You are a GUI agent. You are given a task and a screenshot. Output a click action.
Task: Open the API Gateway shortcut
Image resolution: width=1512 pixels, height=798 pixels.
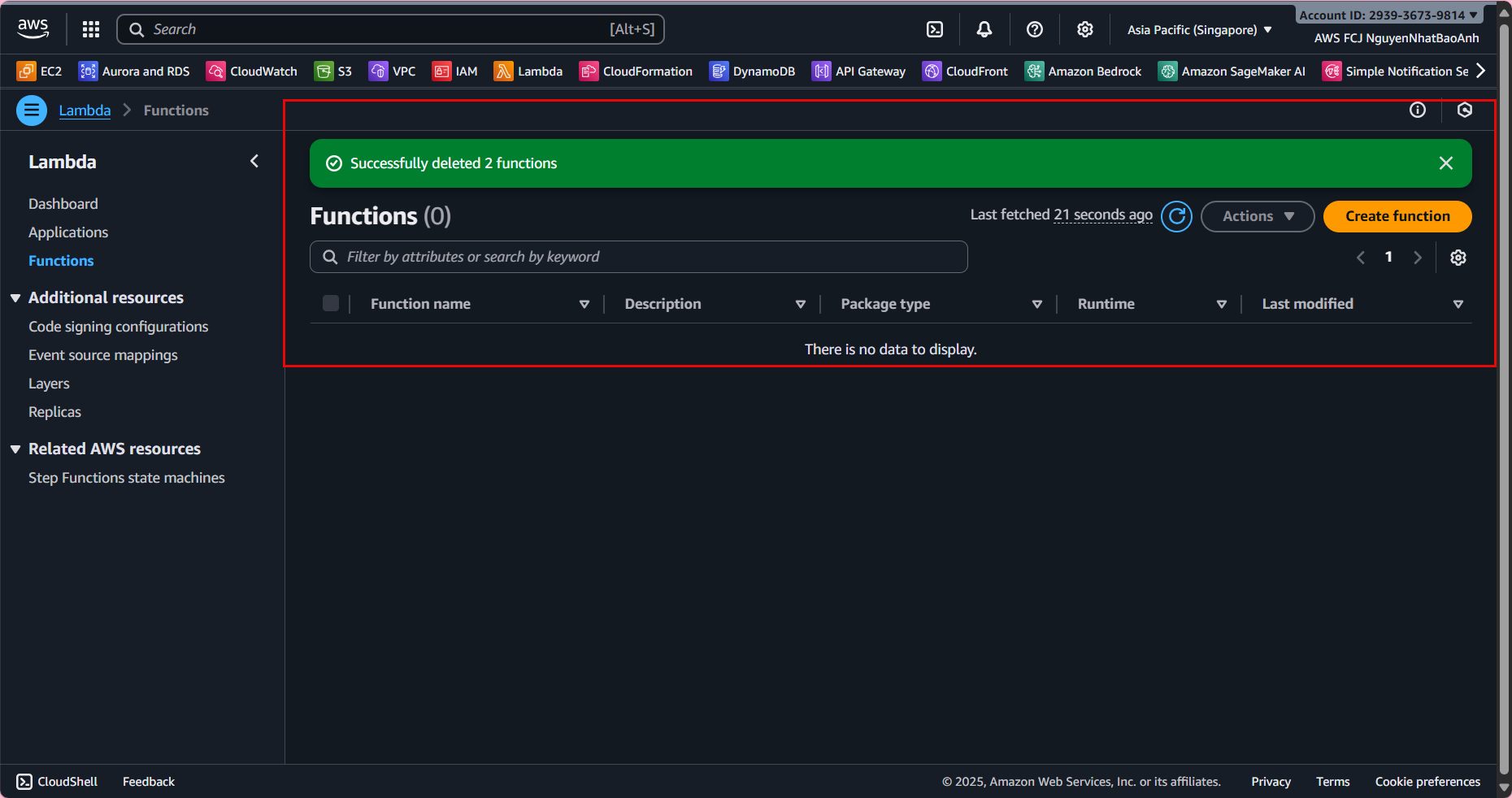click(858, 72)
